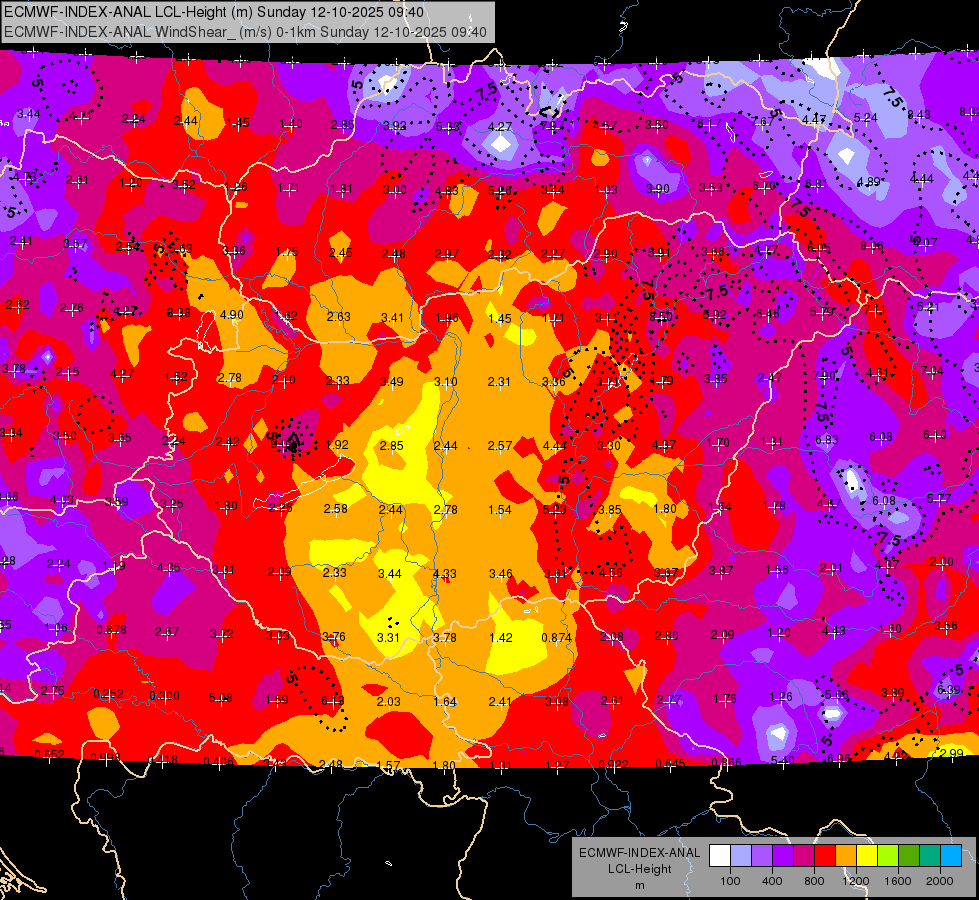The width and height of the screenshot is (979, 900).
Task: Click the grid value 1.42
Action: point(501,638)
